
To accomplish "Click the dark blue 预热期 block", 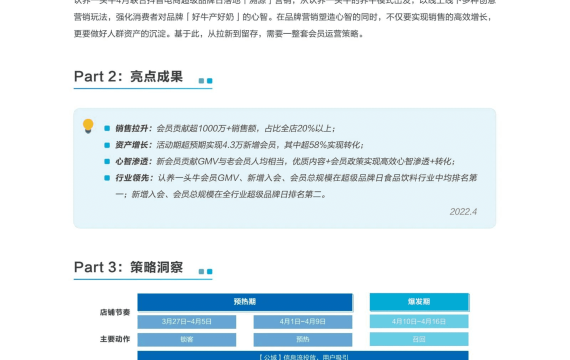I will [x=245, y=302].
